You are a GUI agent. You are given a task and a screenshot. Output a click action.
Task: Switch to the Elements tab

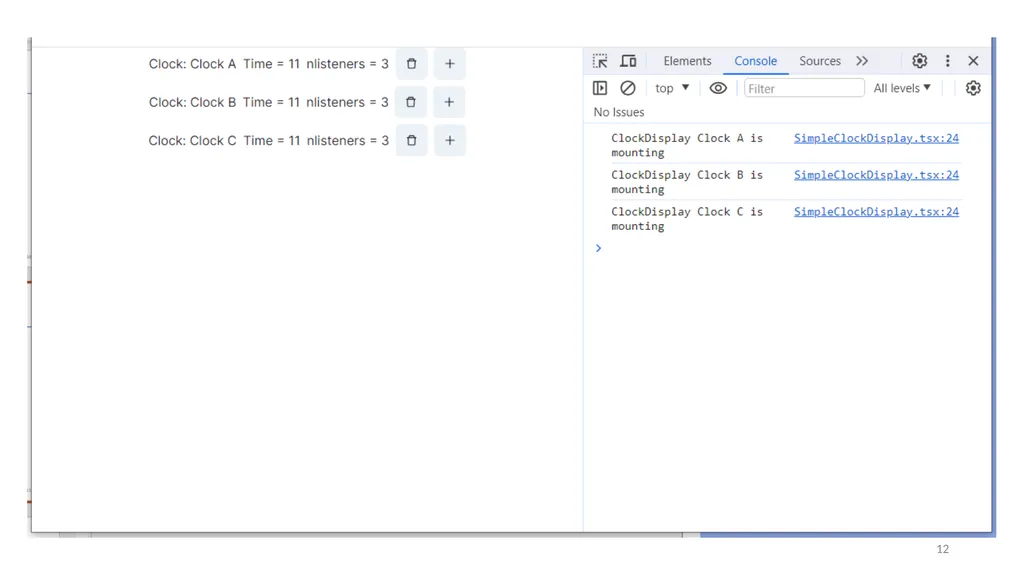pos(687,61)
